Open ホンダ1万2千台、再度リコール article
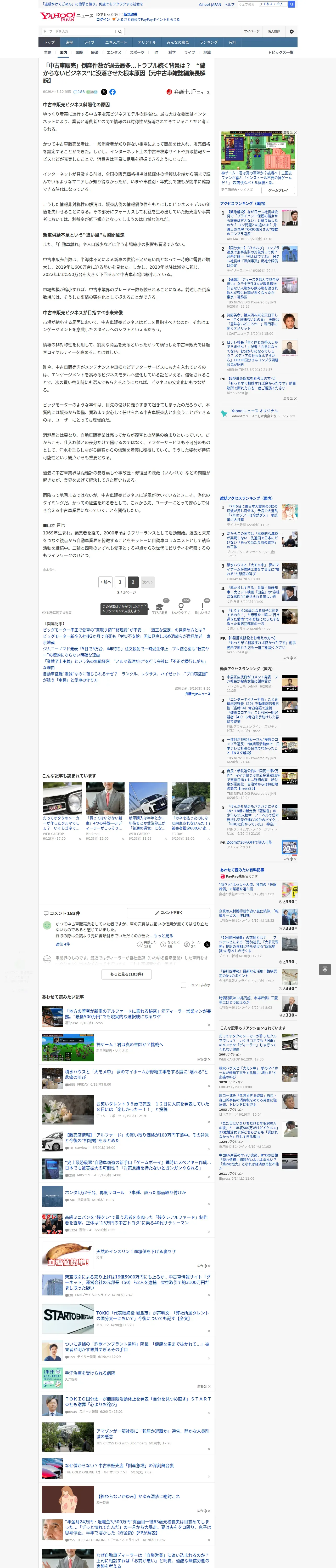 126,1192
